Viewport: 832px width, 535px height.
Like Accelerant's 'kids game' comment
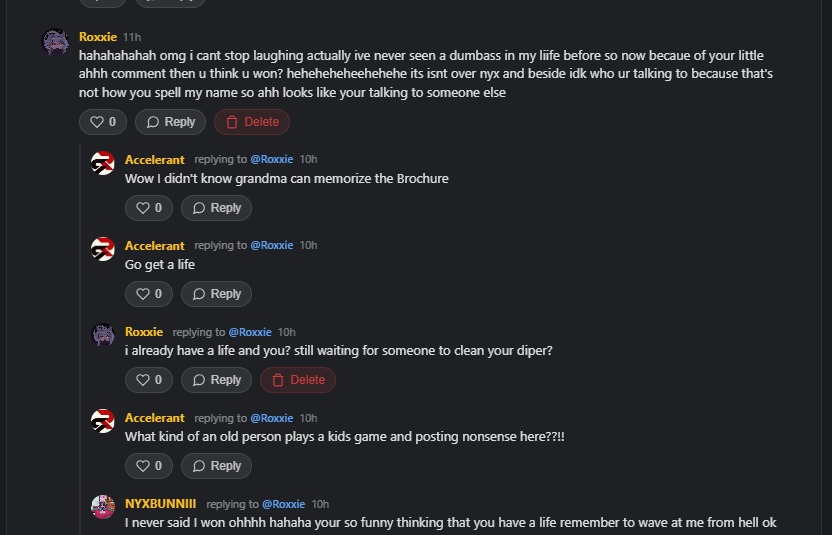tap(149, 466)
